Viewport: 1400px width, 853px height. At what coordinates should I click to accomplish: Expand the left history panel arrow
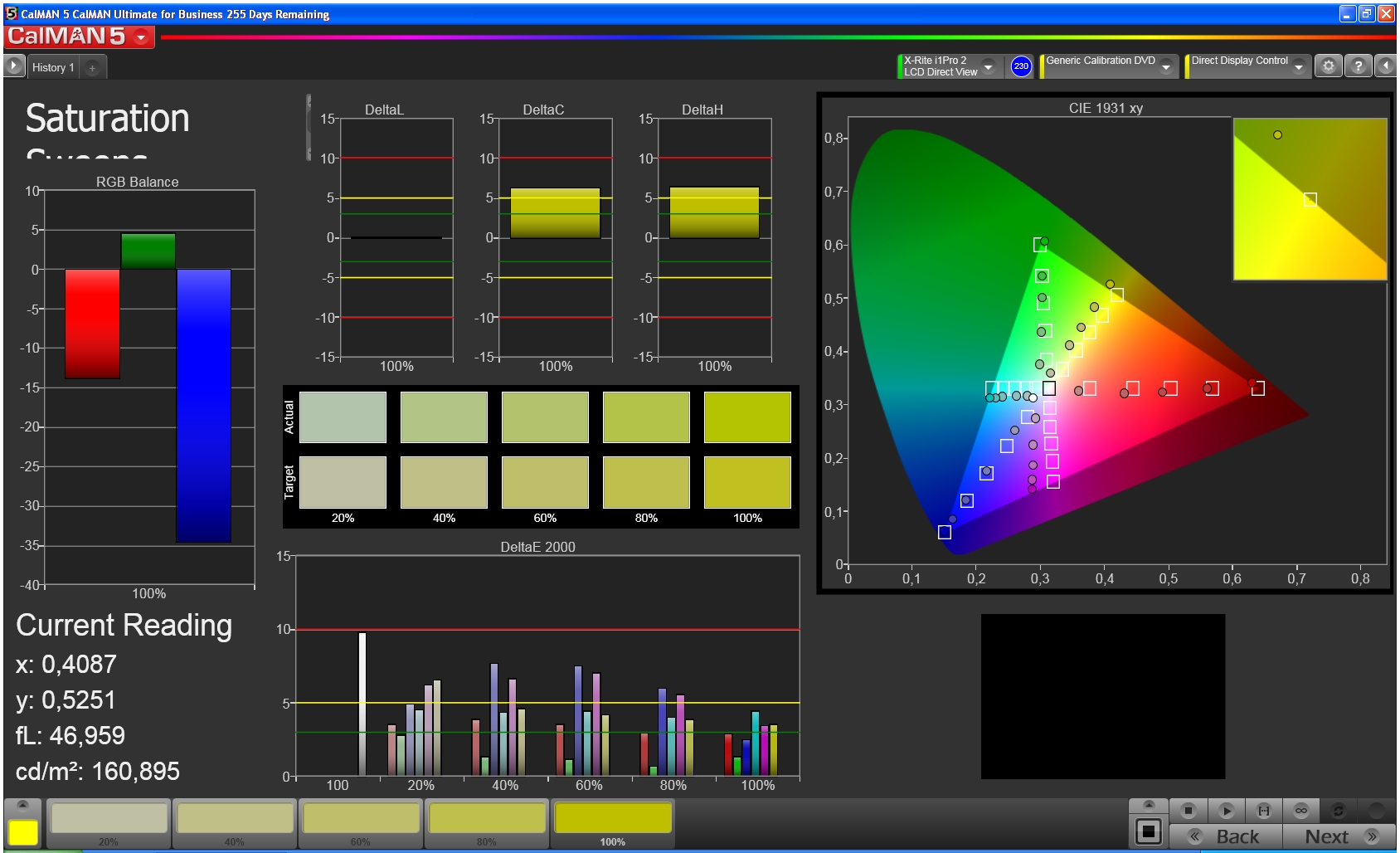(14, 66)
